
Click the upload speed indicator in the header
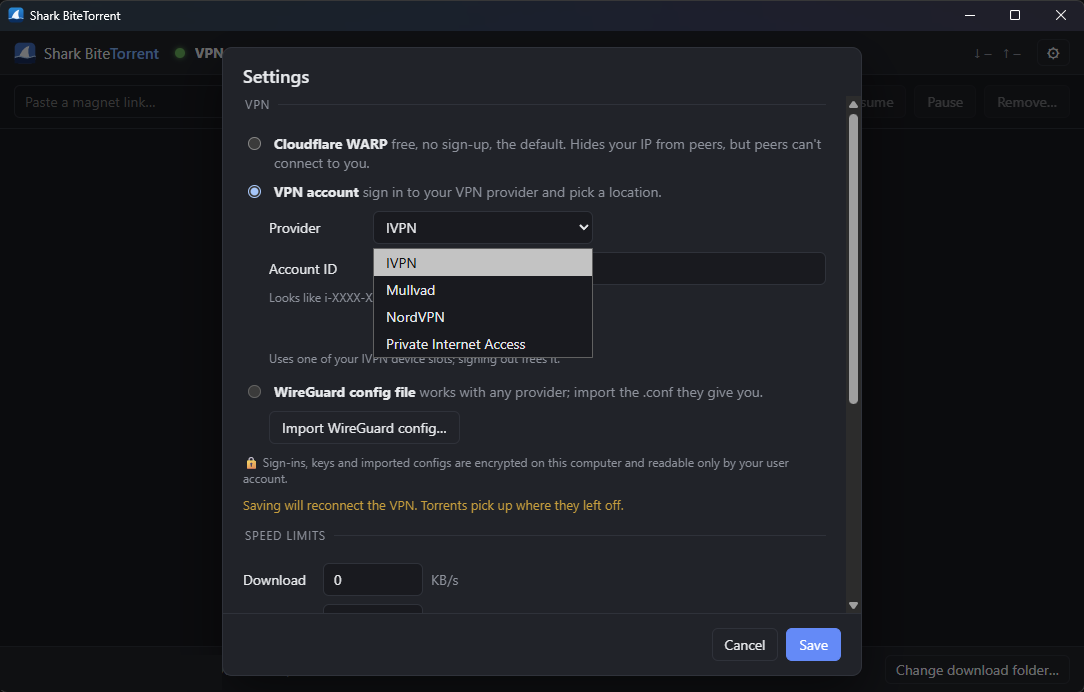(1011, 53)
